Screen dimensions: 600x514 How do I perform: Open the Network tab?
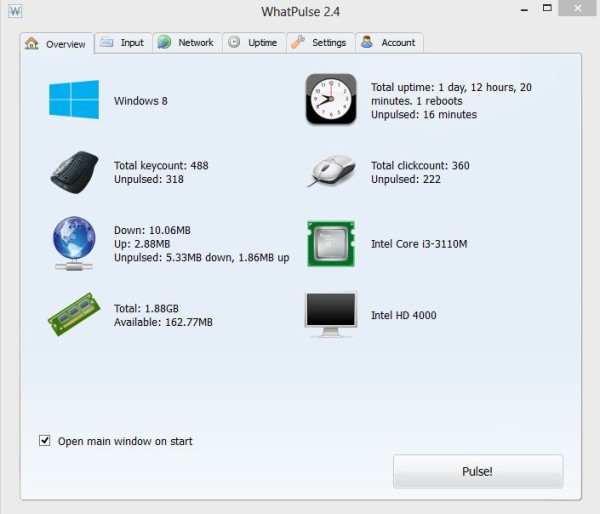188,42
